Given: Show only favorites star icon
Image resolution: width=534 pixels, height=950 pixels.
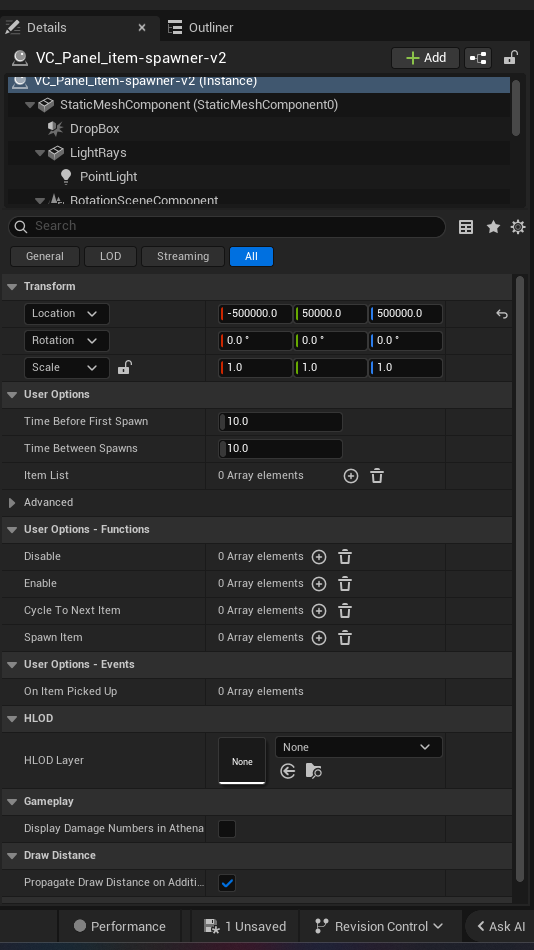Looking at the screenshot, I should [493, 227].
